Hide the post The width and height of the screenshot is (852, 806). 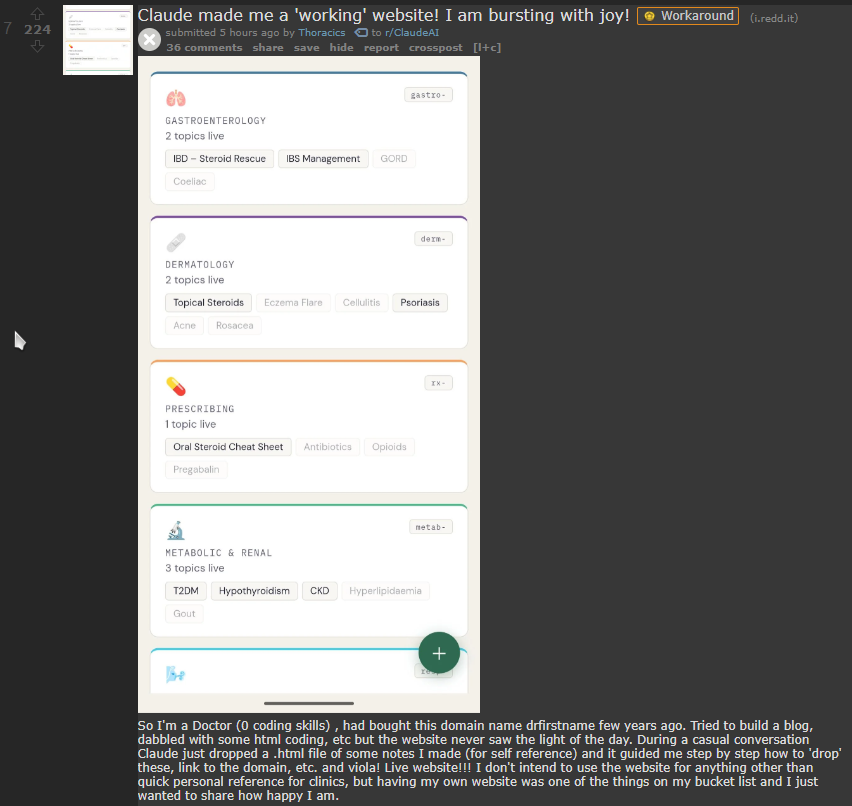pos(341,47)
